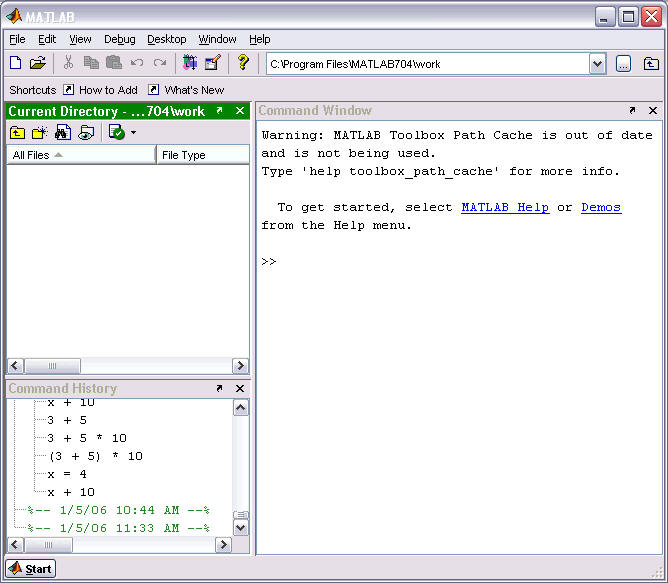Launch the GUIDE tool icon
This screenshot has width=668, height=583.
212,63
